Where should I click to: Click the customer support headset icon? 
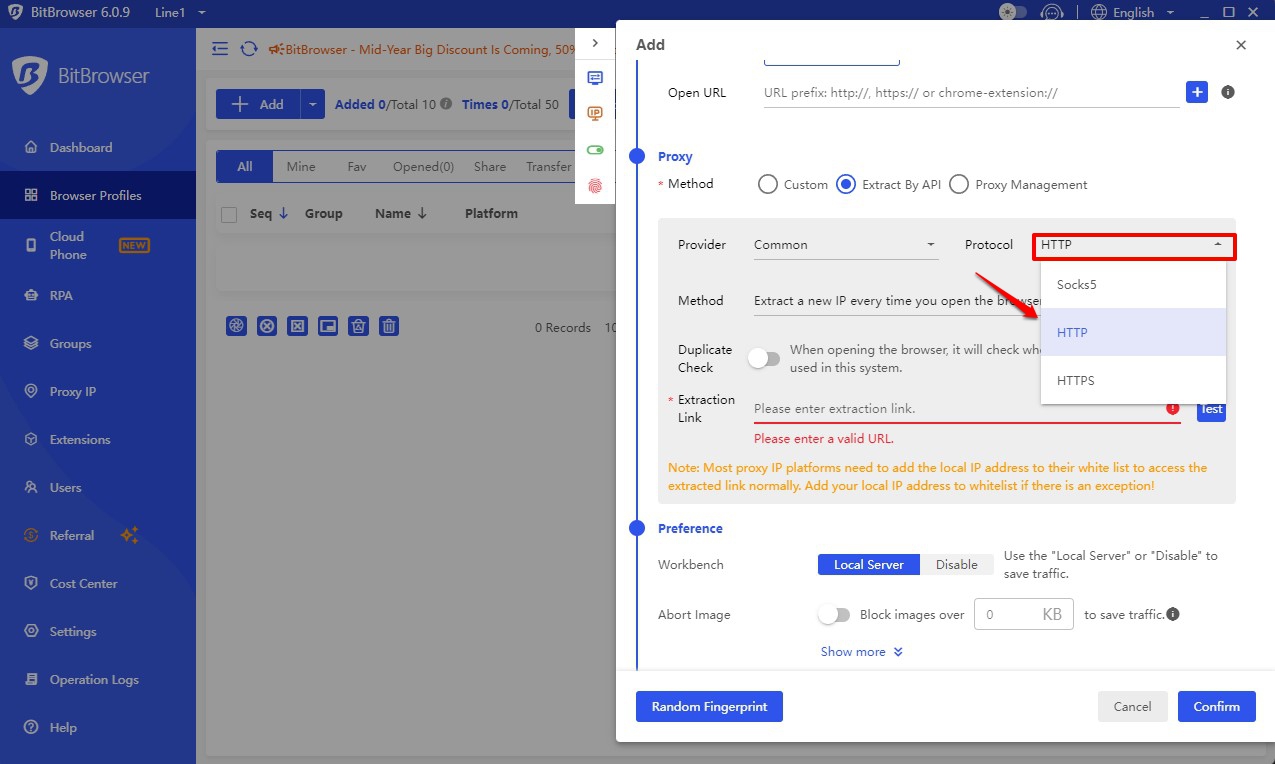pyautogui.click(x=1050, y=13)
